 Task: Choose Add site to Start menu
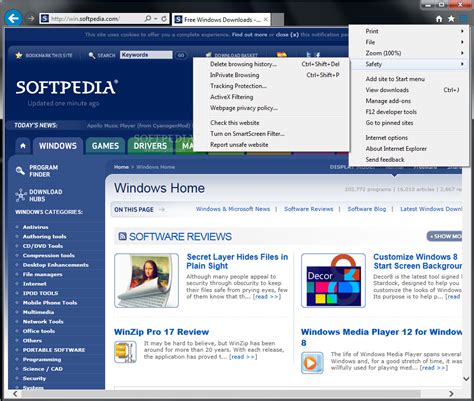[x=409, y=79]
